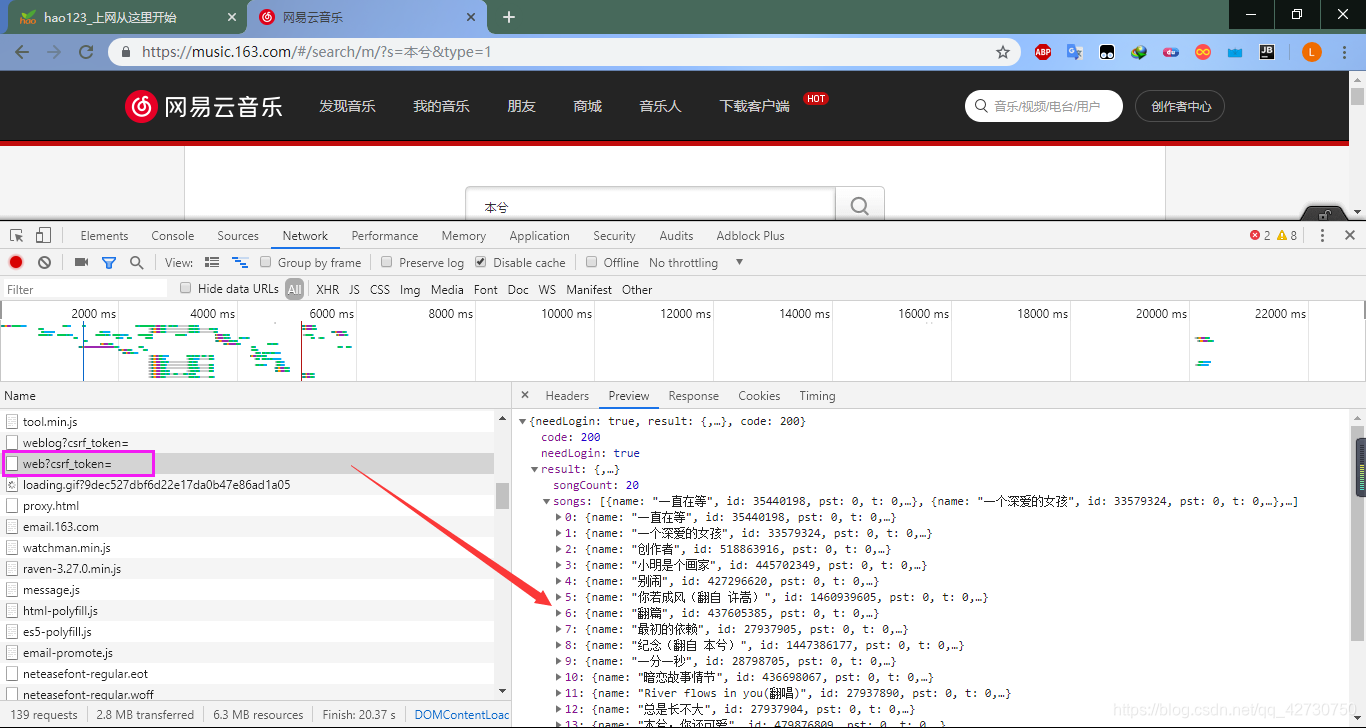Collapse the result object node
The image size is (1366, 728).
click(534, 469)
